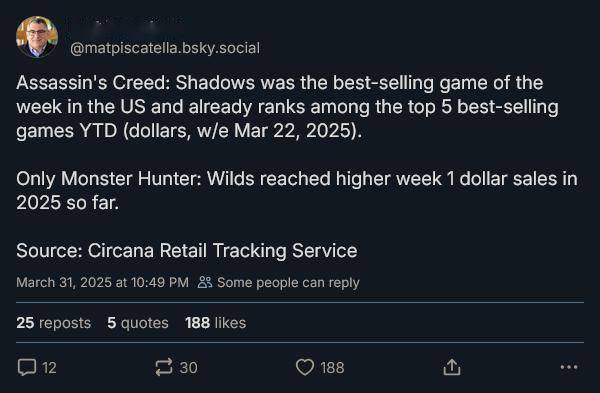Open the three-dot more options menu
The width and height of the screenshot is (600, 393).
click(569, 367)
